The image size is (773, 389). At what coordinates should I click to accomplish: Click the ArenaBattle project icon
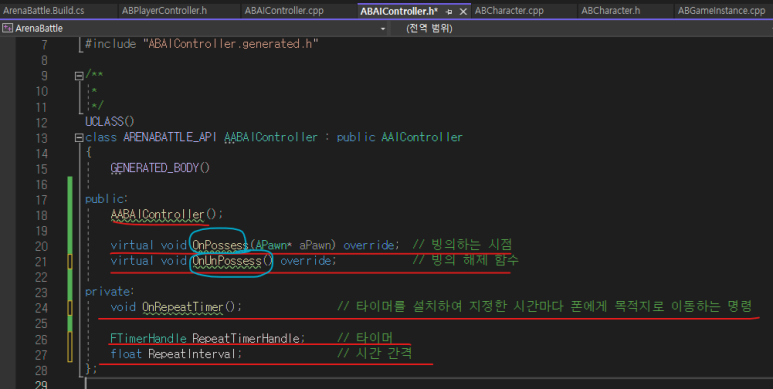click(7, 28)
